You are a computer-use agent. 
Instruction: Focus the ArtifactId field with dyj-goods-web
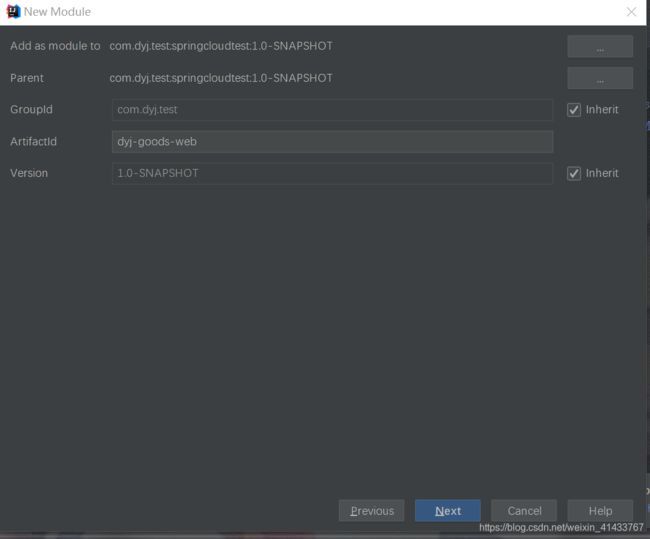(332, 142)
